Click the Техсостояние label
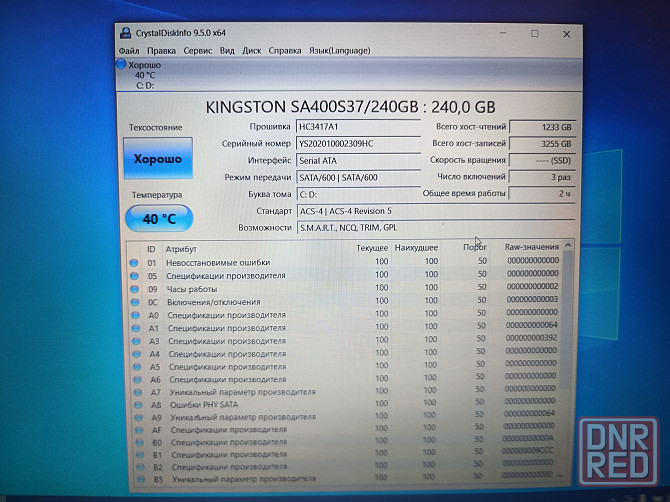Viewport: 670px width, 502px height. coord(156,128)
